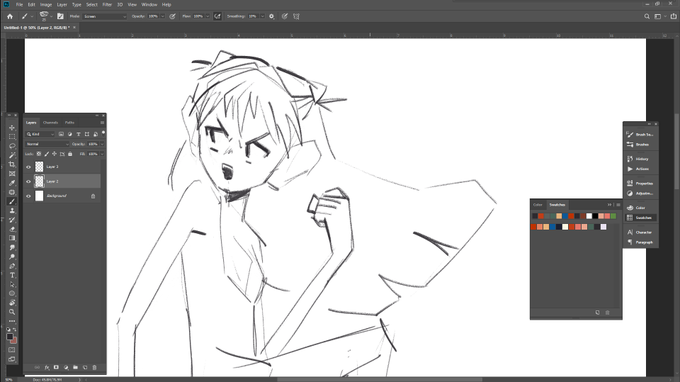Screen dimensions: 680x382
Task: Toggle lock all padlock in Layers panel
Action: click(70, 154)
